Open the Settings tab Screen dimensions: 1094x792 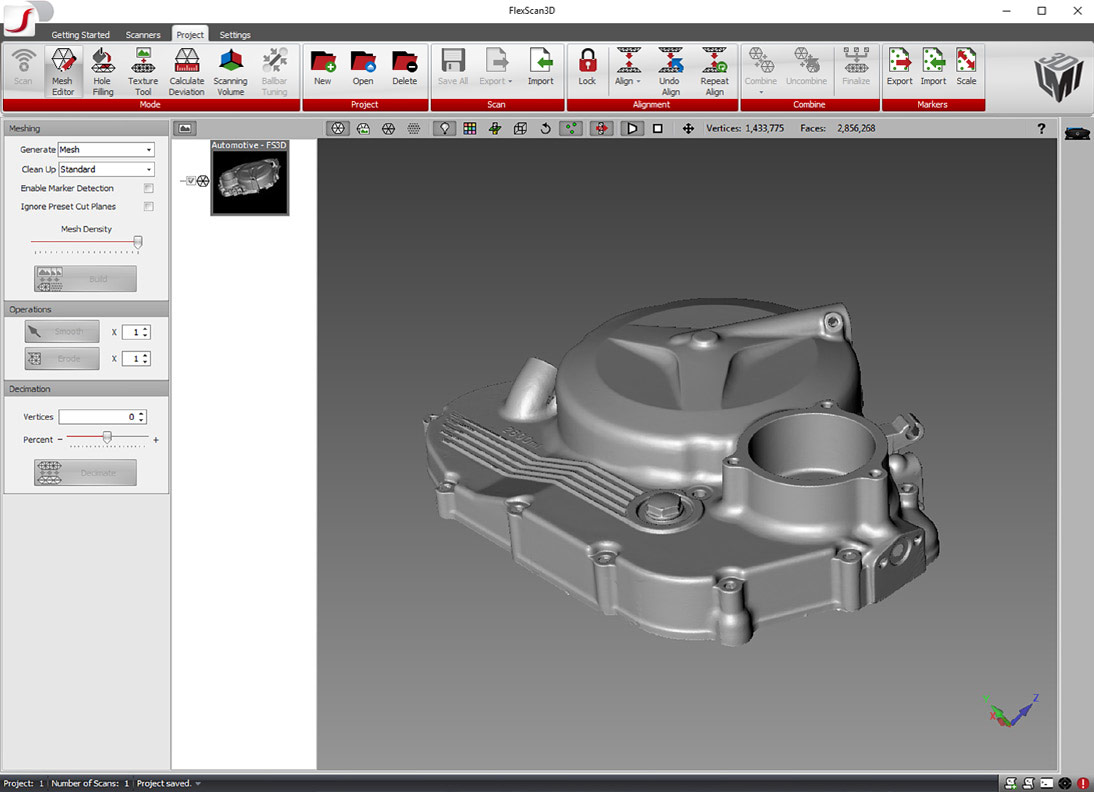point(235,35)
